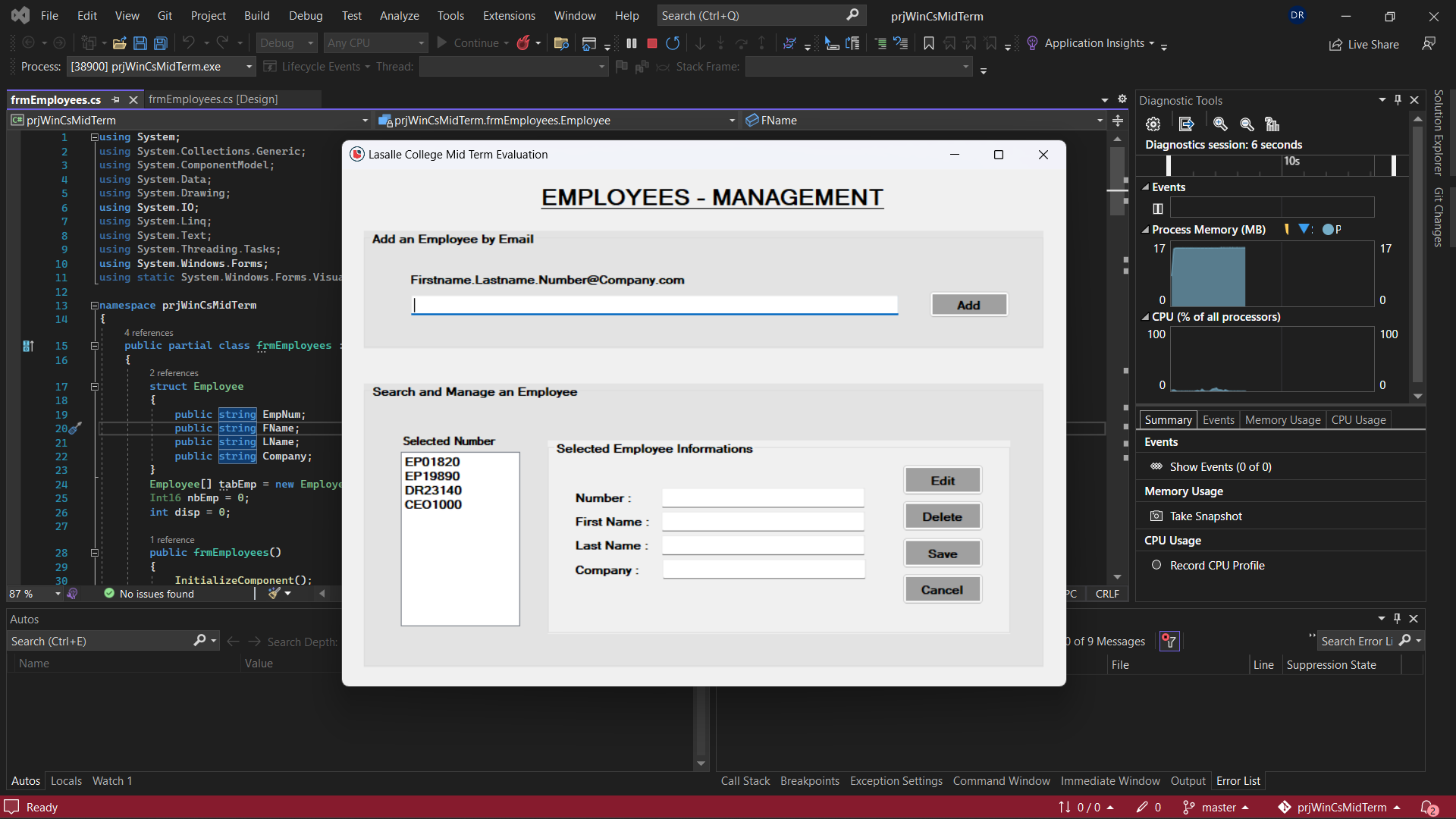Open the Debug menu
Viewport: 1456px width, 819px height.
(306, 15)
